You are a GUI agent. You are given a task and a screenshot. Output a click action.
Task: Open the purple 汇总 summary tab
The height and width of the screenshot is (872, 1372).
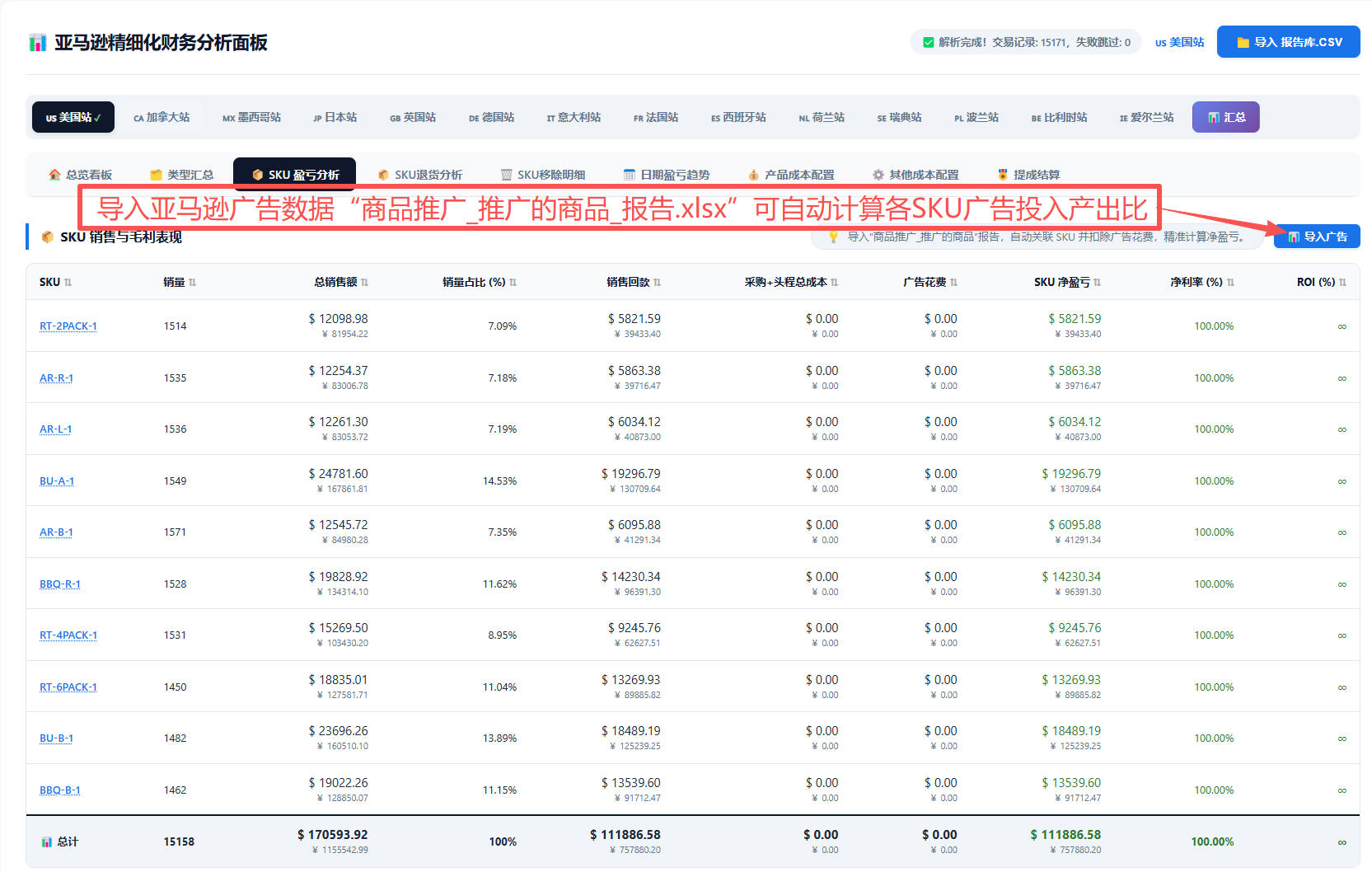pos(1226,117)
